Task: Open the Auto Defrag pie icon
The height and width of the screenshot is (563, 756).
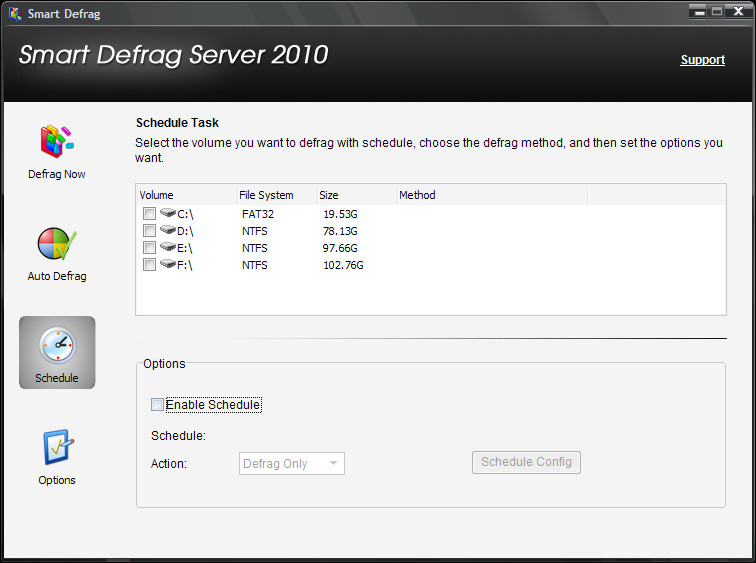Action: pos(57,244)
